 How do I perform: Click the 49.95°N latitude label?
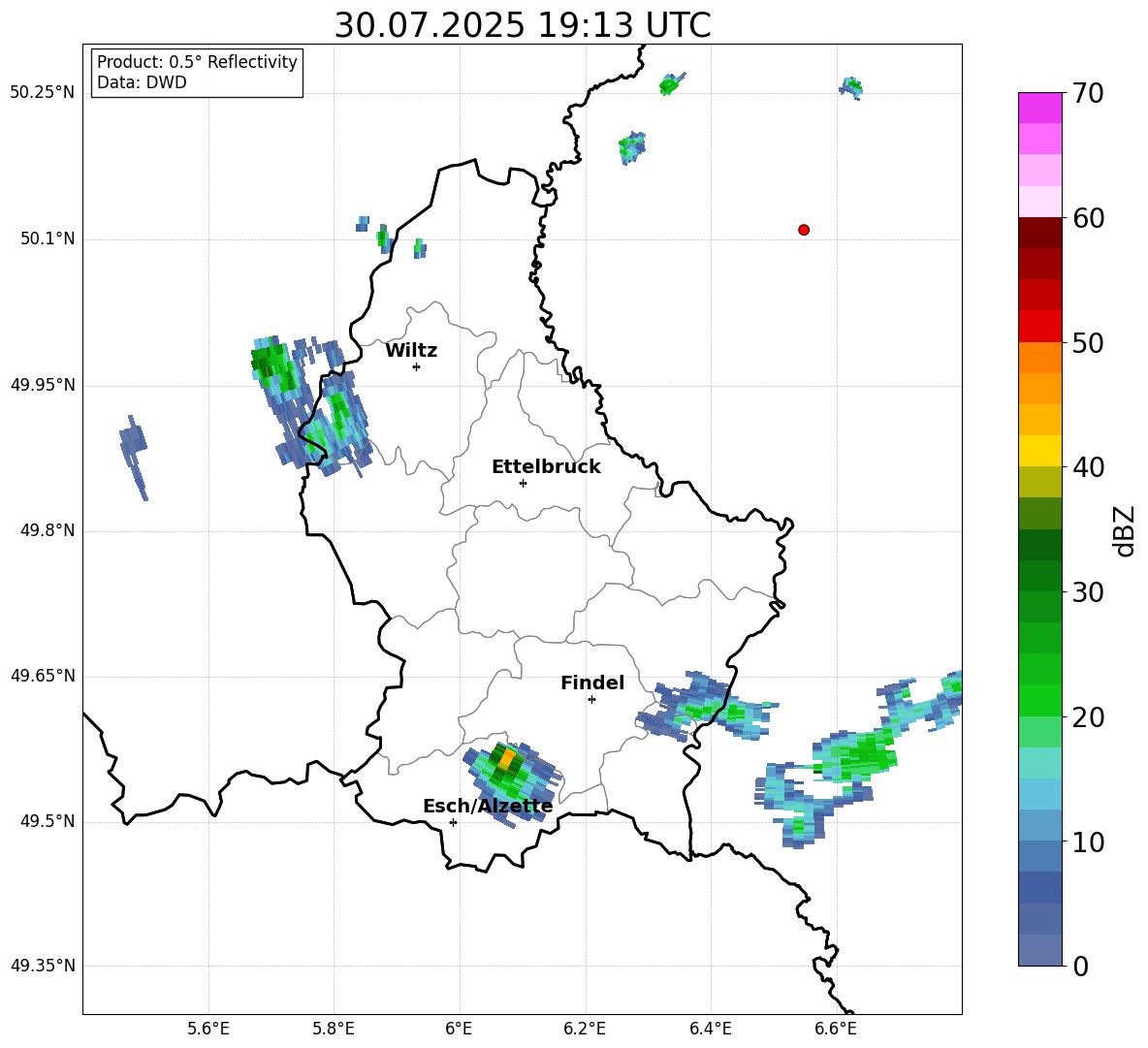click(43, 385)
